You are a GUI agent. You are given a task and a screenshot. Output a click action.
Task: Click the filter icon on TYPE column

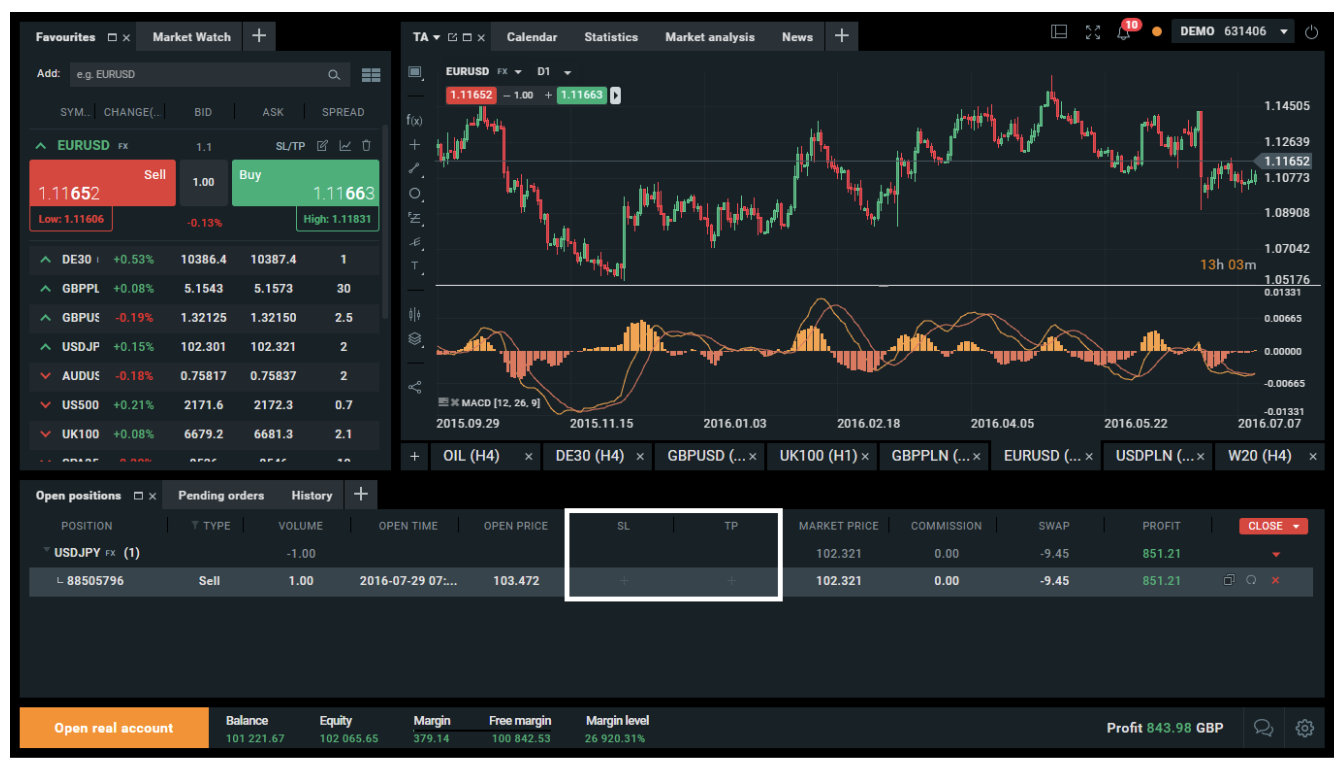pos(195,526)
